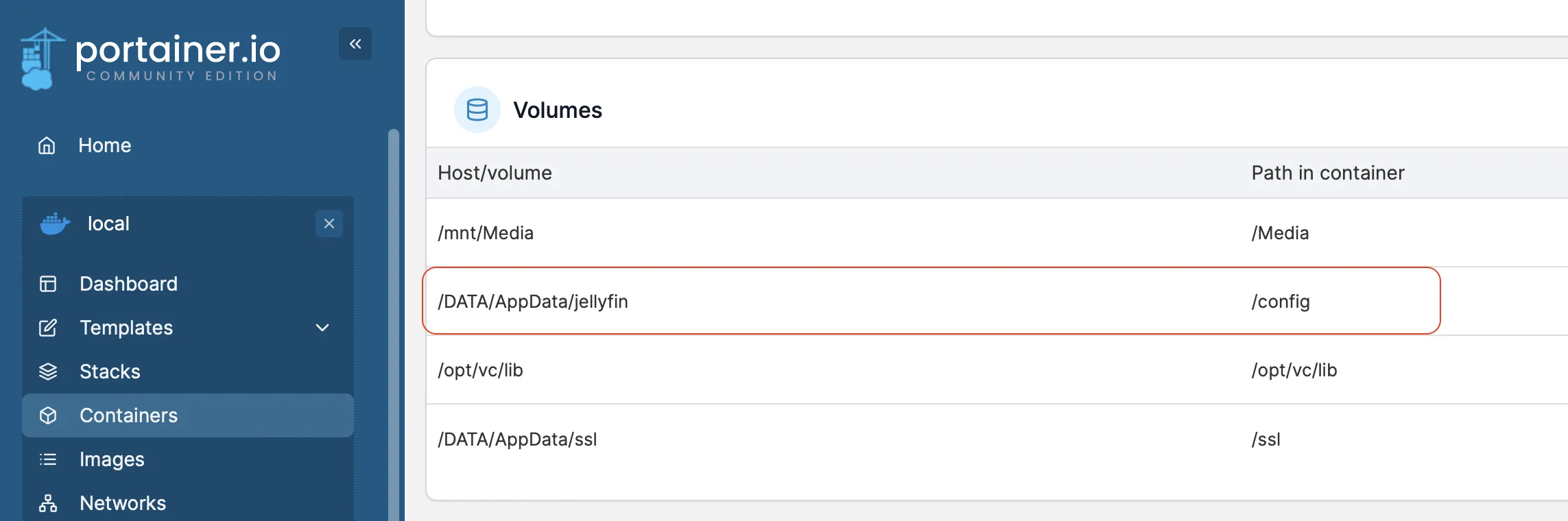
Task: Open the Networks menu item
Action: click(x=123, y=503)
